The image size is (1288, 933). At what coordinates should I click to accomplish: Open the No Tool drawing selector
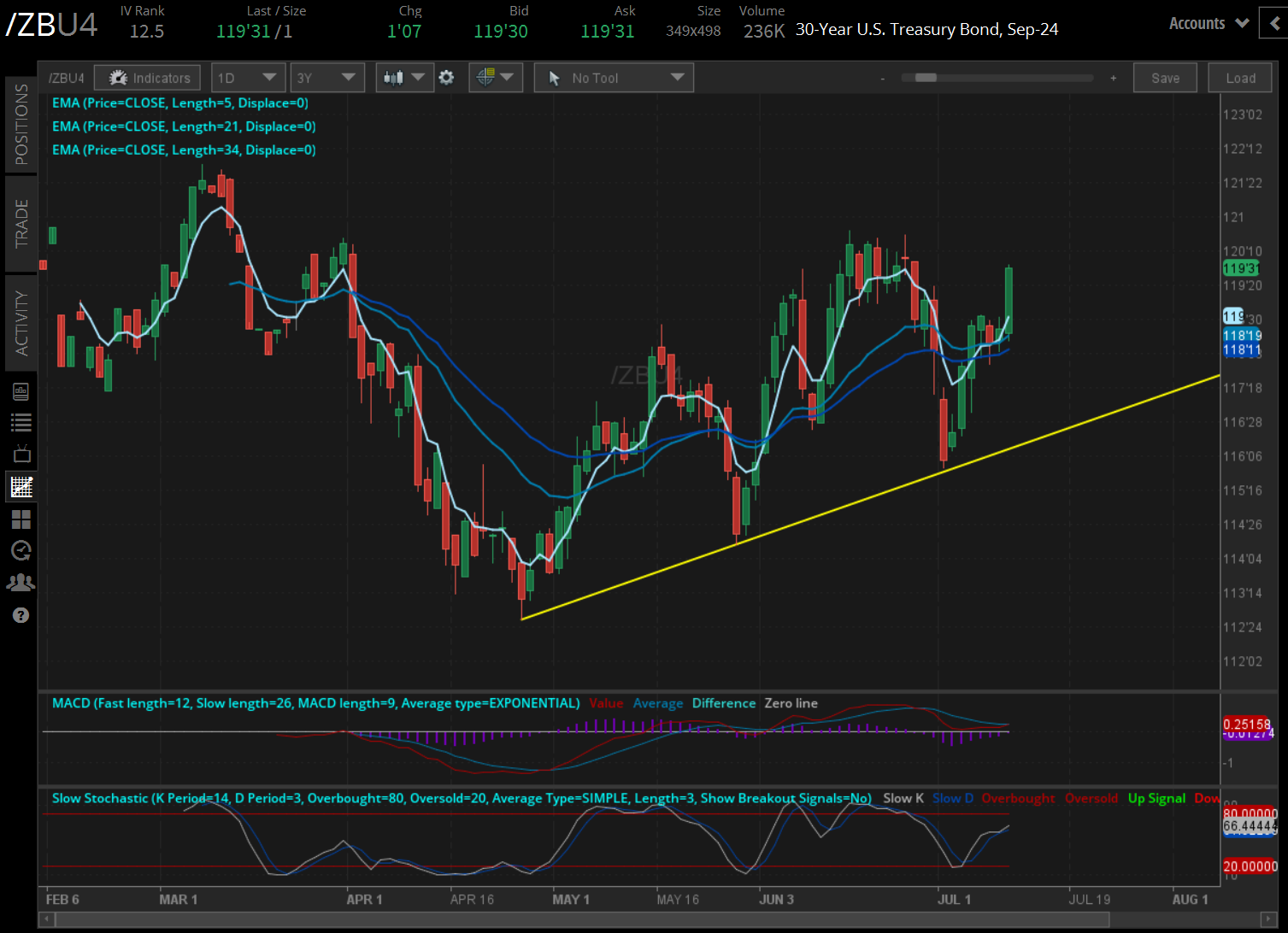pos(614,78)
